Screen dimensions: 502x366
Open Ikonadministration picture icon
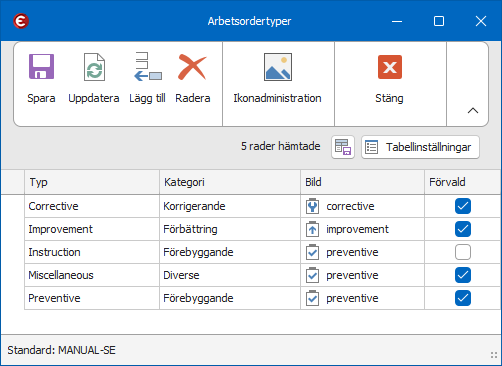point(278,67)
